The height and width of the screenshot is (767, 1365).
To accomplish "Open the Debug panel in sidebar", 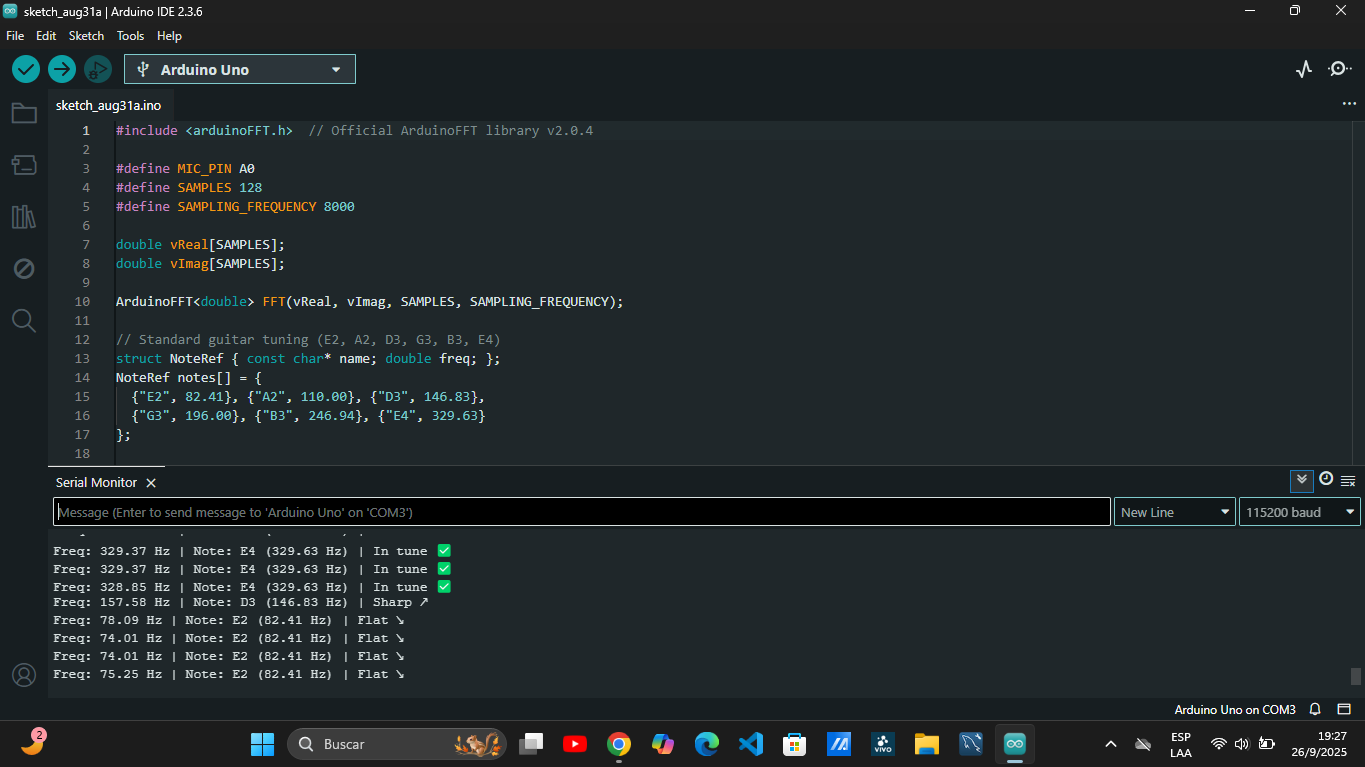I will point(24,269).
